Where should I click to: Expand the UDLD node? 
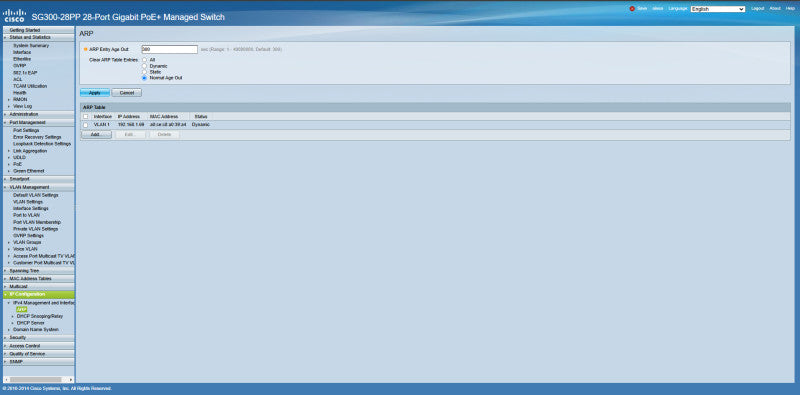pyautogui.click(x=9, y=158)
